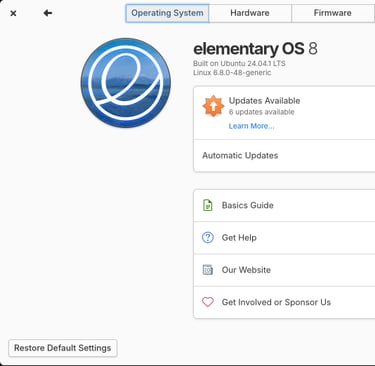This screenshot has width=375, height=366.
Task: Open the Firmware tab
Action: pyautogui.click(x=333, y=13)
